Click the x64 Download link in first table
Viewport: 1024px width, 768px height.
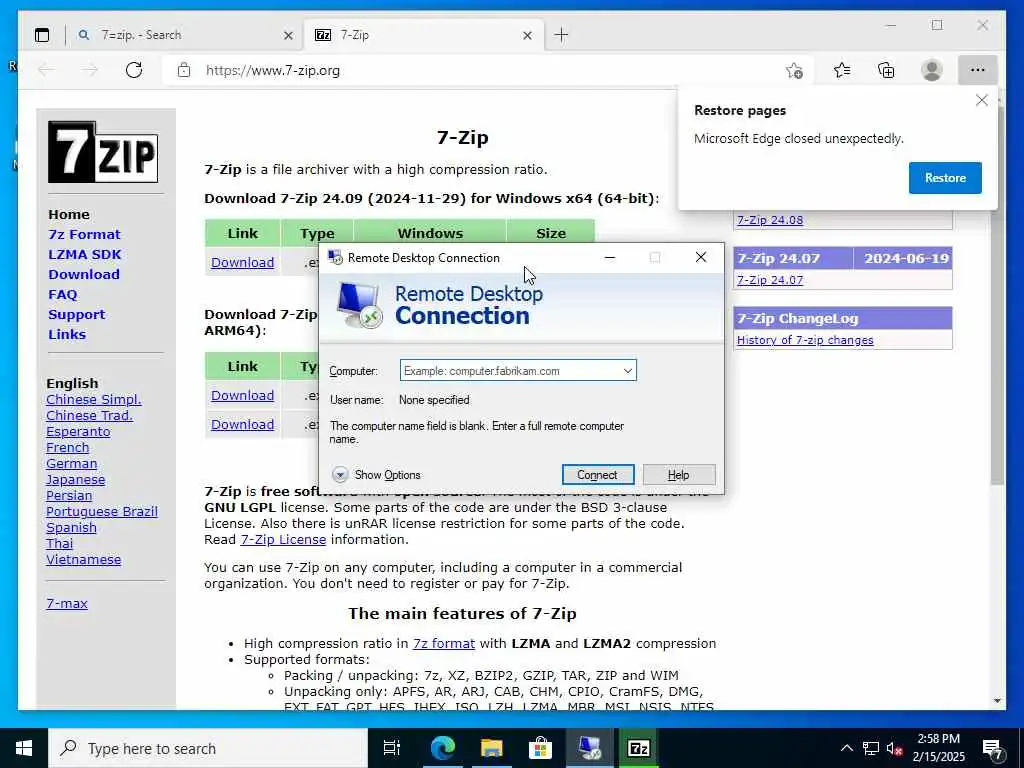pos(242,263)
